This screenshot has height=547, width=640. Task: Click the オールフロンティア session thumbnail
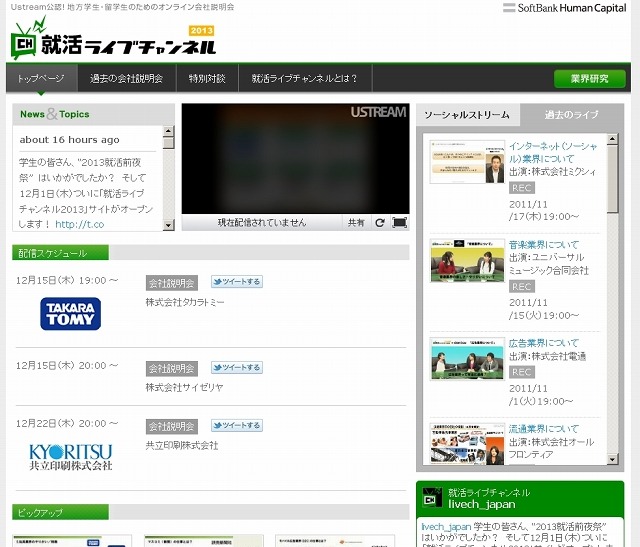467,444
